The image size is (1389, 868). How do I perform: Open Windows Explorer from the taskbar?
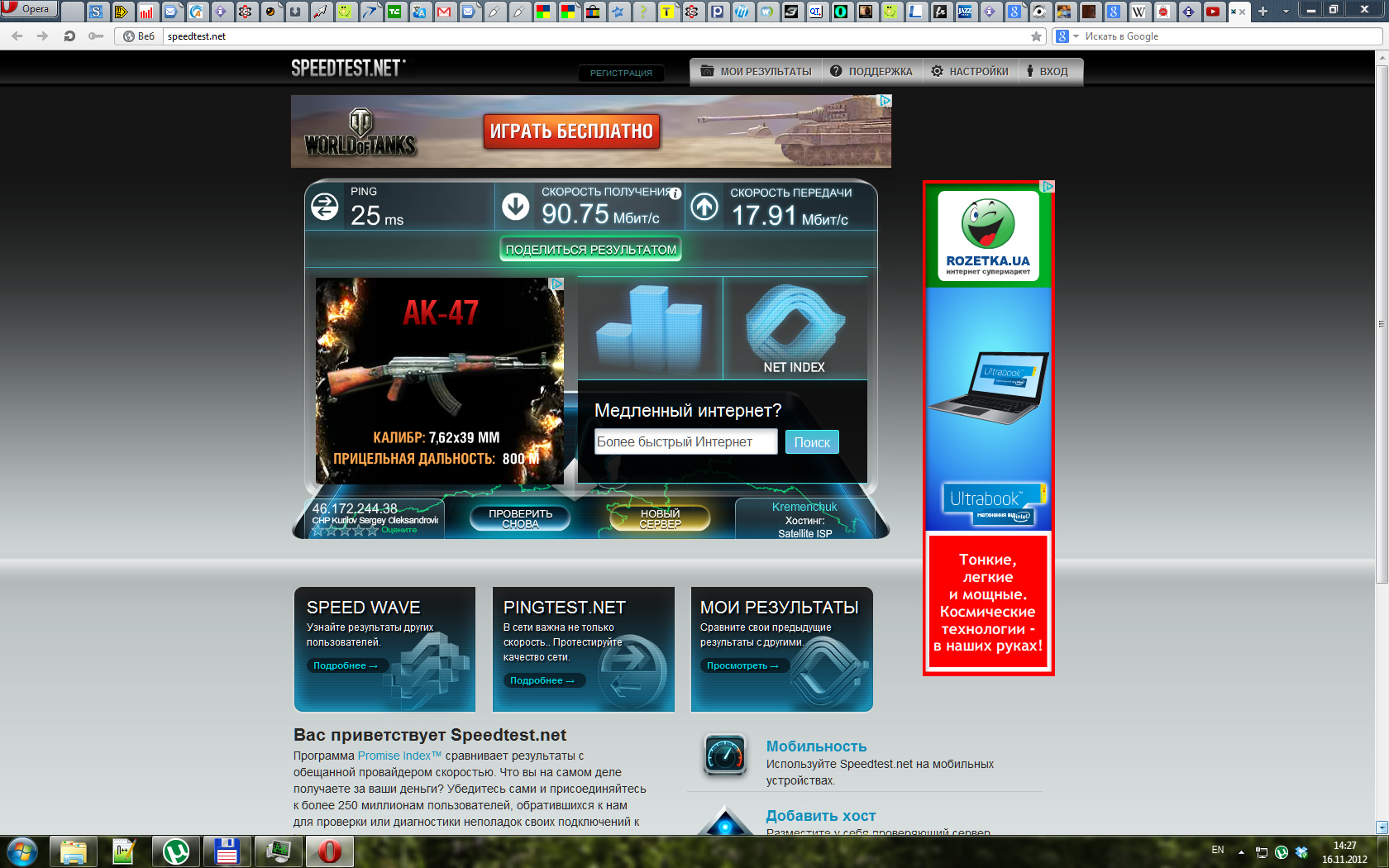tap(74, 851)
